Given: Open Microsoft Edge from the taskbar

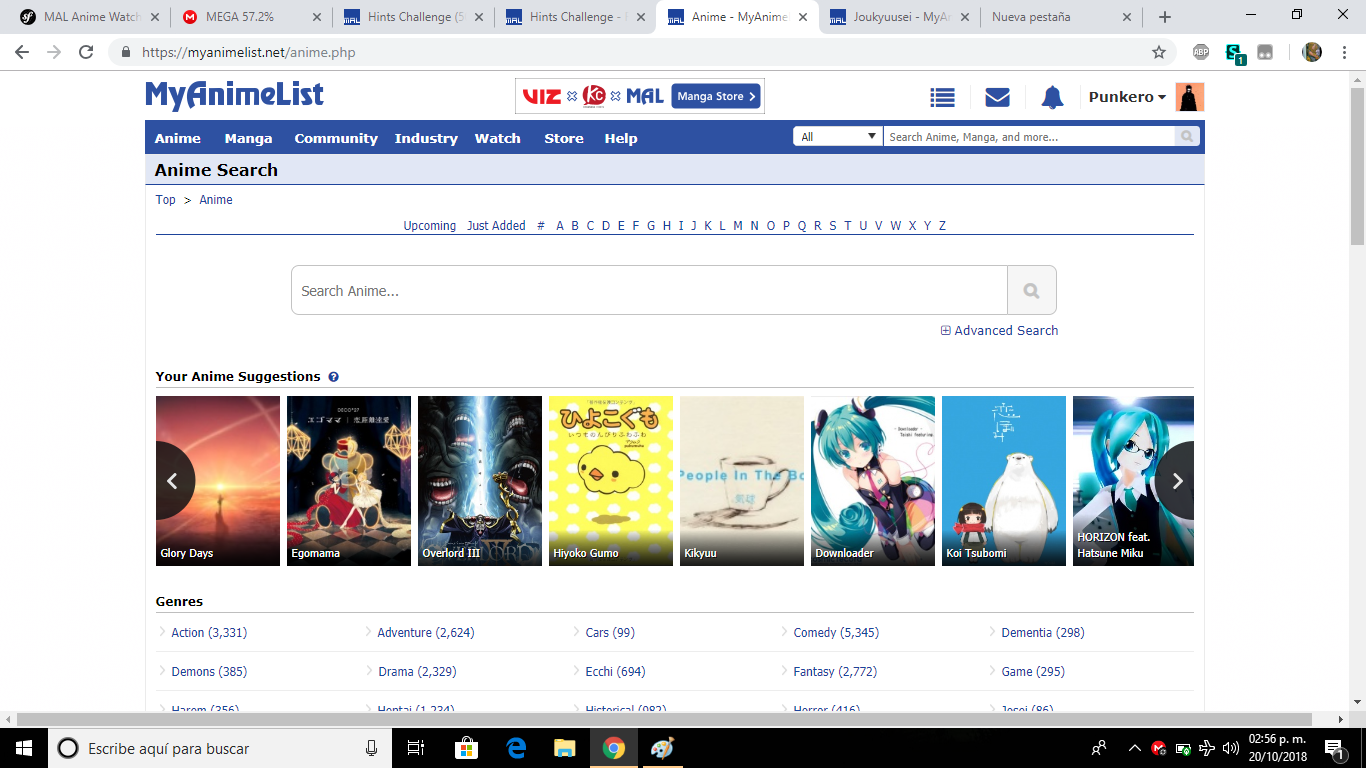Looking at the screenshot, I should (x=516, y=748).
